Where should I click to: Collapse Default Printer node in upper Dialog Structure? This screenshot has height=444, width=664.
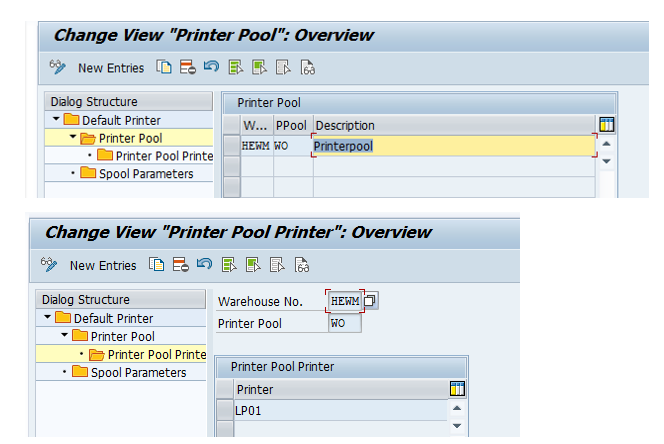pyautogui.click(x=56, y=119)
